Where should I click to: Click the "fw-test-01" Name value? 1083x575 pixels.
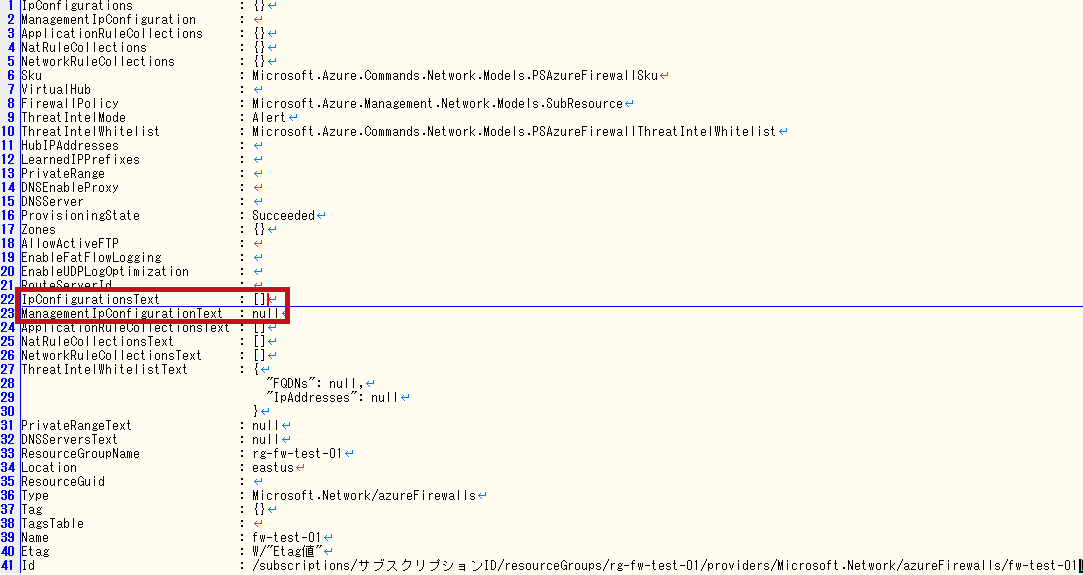(x=287, y=537)
